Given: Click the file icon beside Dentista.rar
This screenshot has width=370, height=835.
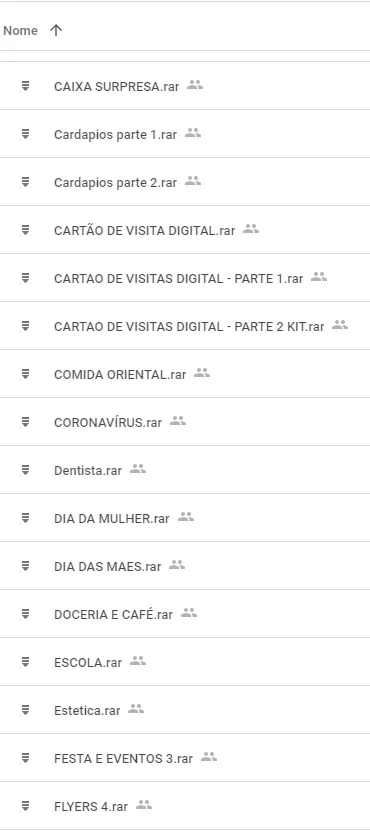Looking at the screenshot, I should (x=25, y=469).
